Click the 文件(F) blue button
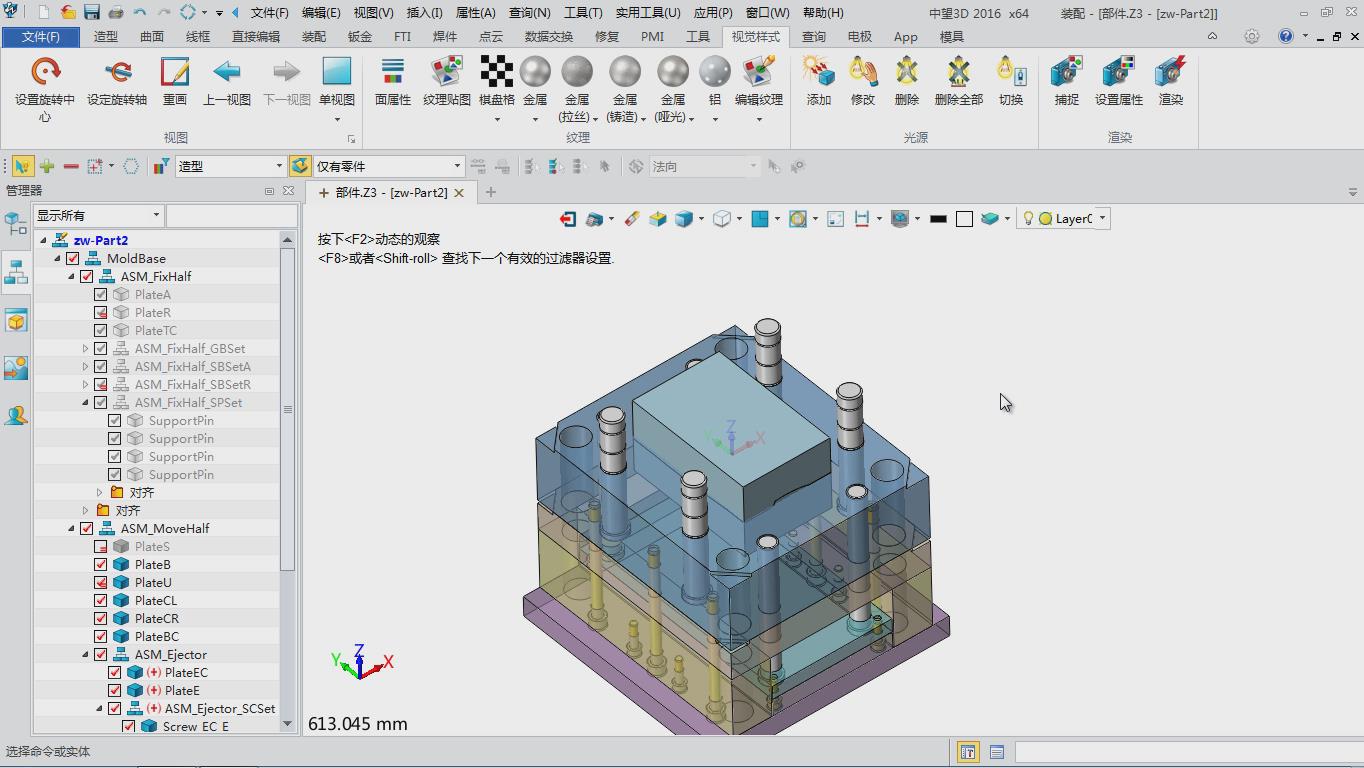This screenshot has height=768, width=1364. tap(41, 37)
